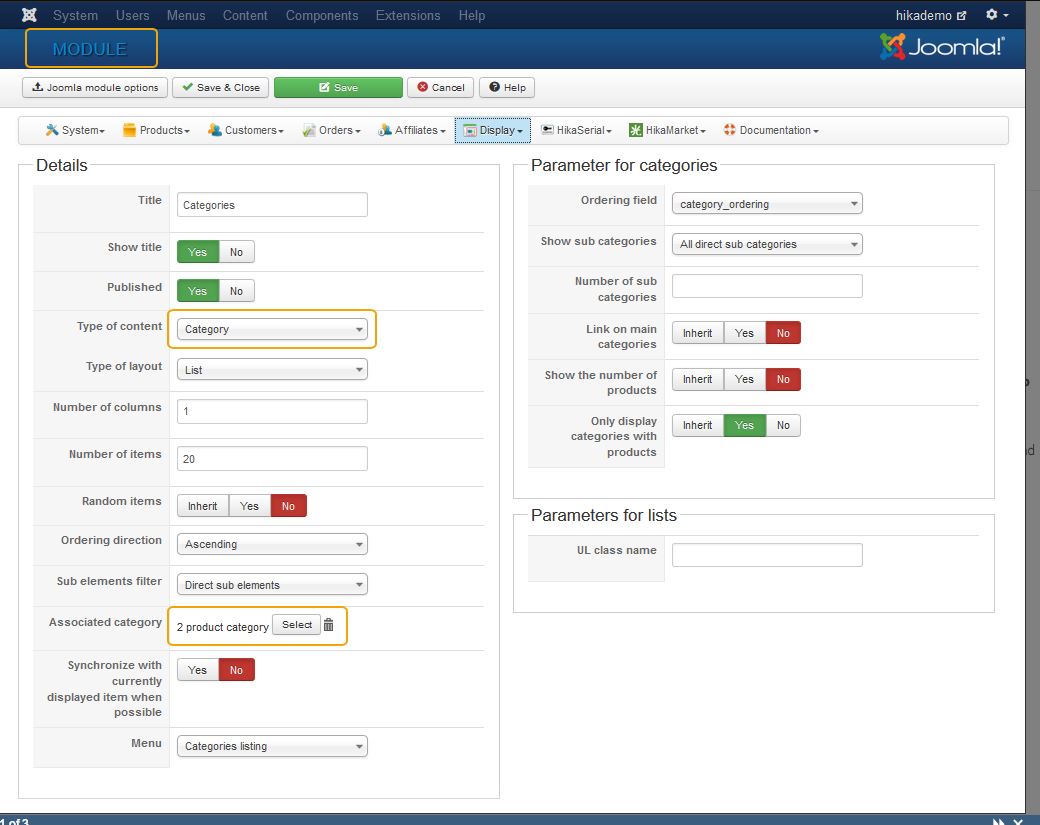Open the Ordering field dropdown
This screenshot has width=1040, height=825.
(767, 204)
